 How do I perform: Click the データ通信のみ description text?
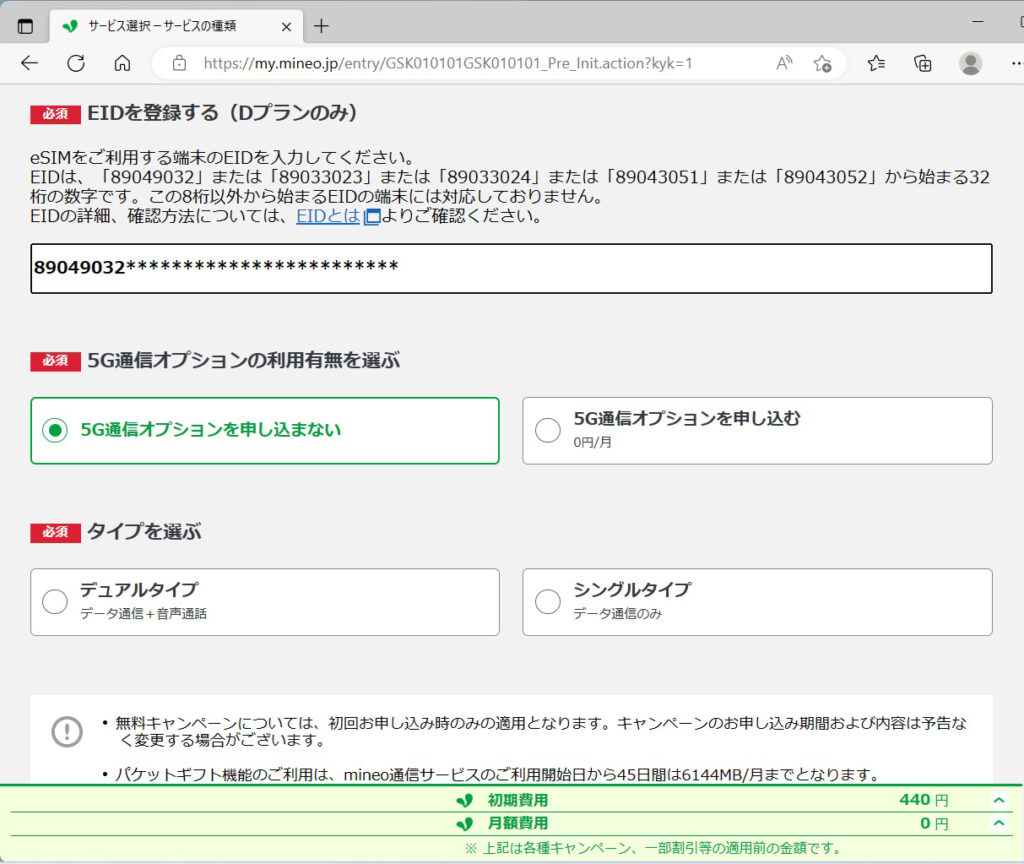(x=618, y=613)
